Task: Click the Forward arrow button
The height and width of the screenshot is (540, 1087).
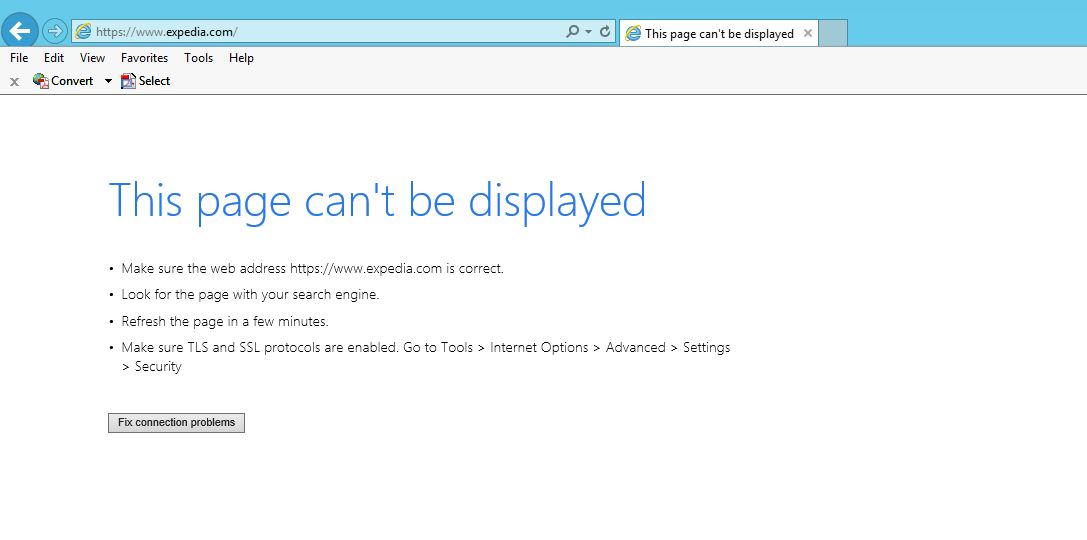Action: click(55, 31)
